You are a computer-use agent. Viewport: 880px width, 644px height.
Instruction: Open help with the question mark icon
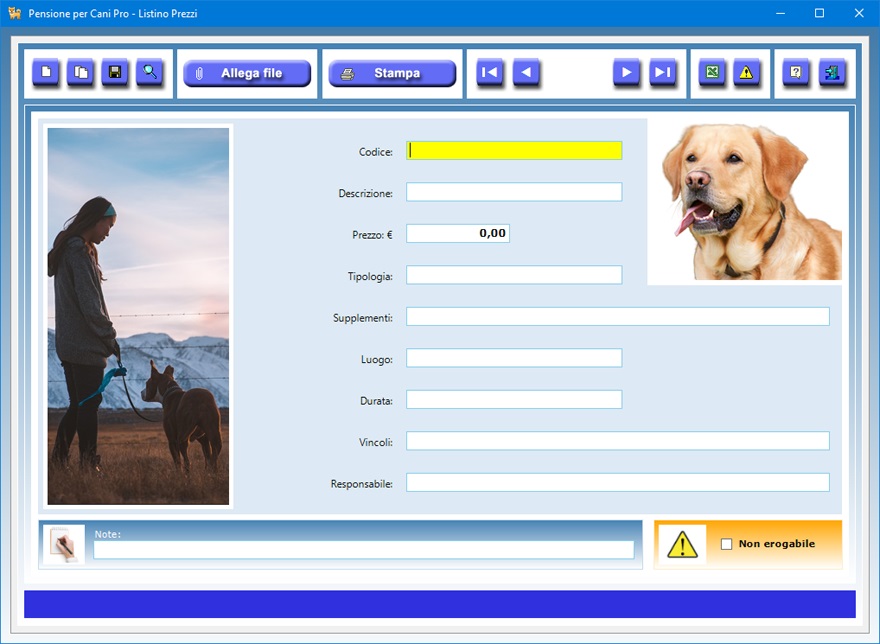(796, 72)
